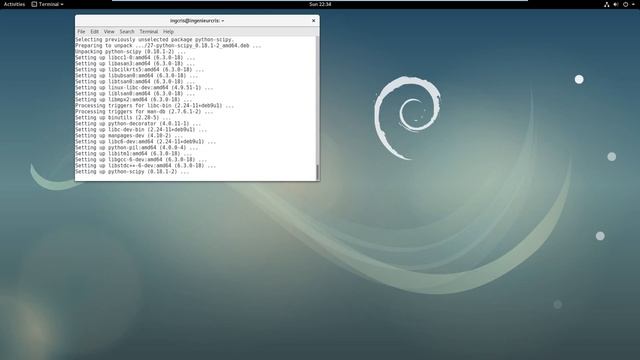Click the 'Setting up liblsan0:amd64' line
Image resolution: width=640 pixels, height=360 pixels.
[135, 93]
